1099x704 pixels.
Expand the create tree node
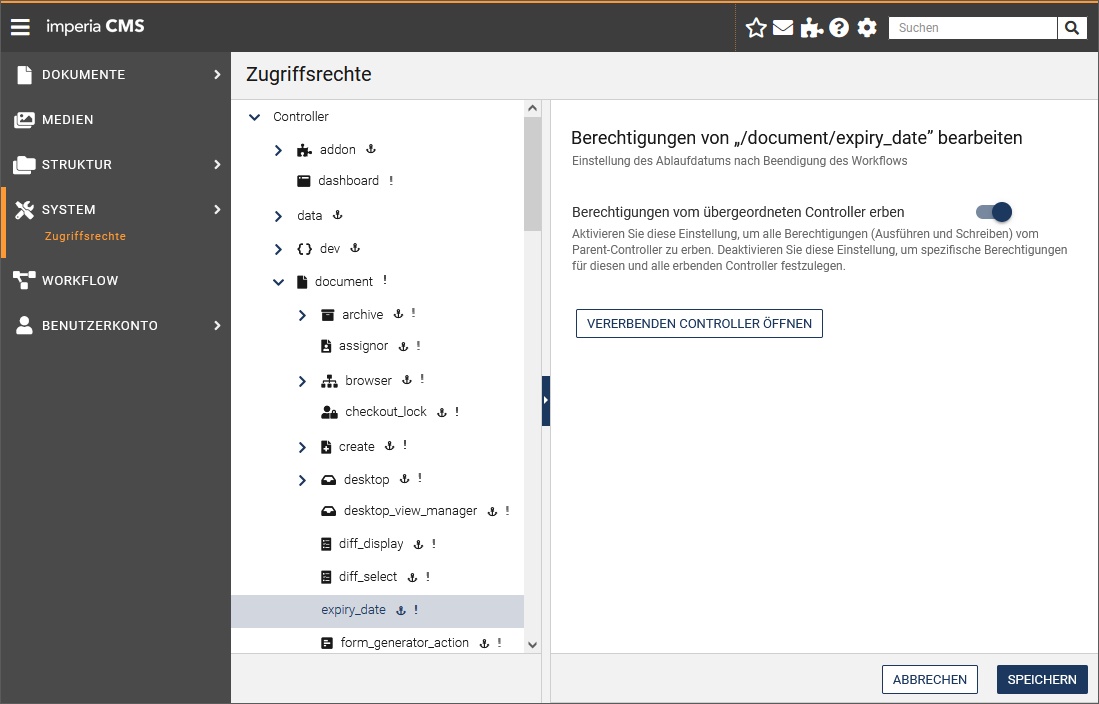[x=302, y=447]
